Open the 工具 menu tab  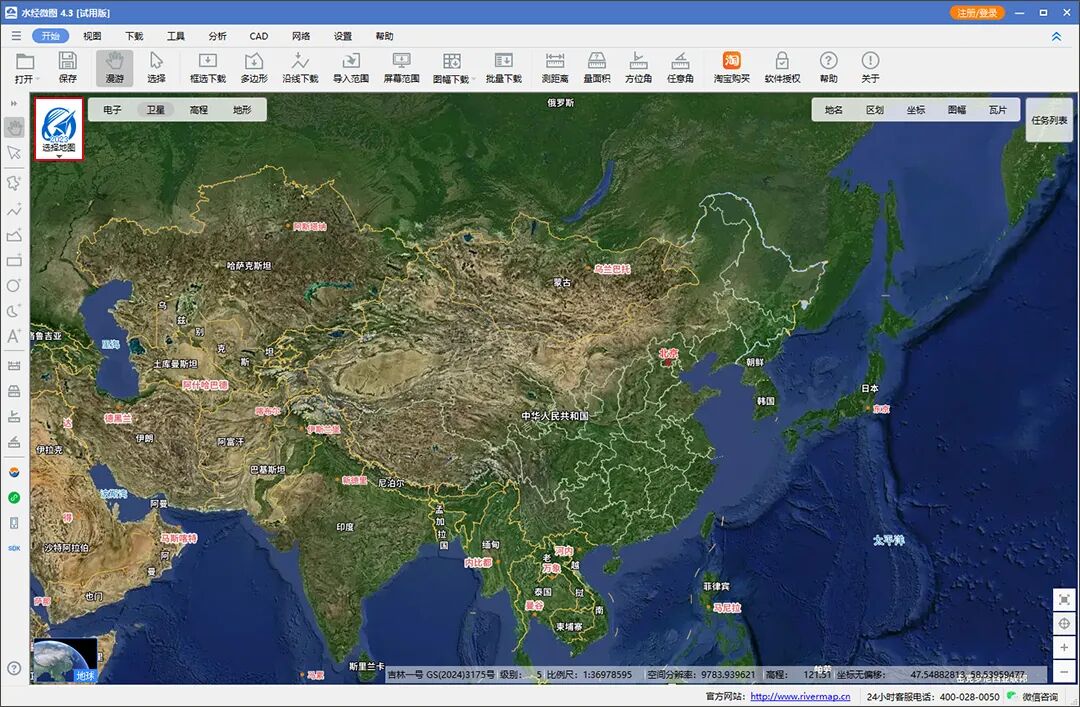[x=176, y=36]
